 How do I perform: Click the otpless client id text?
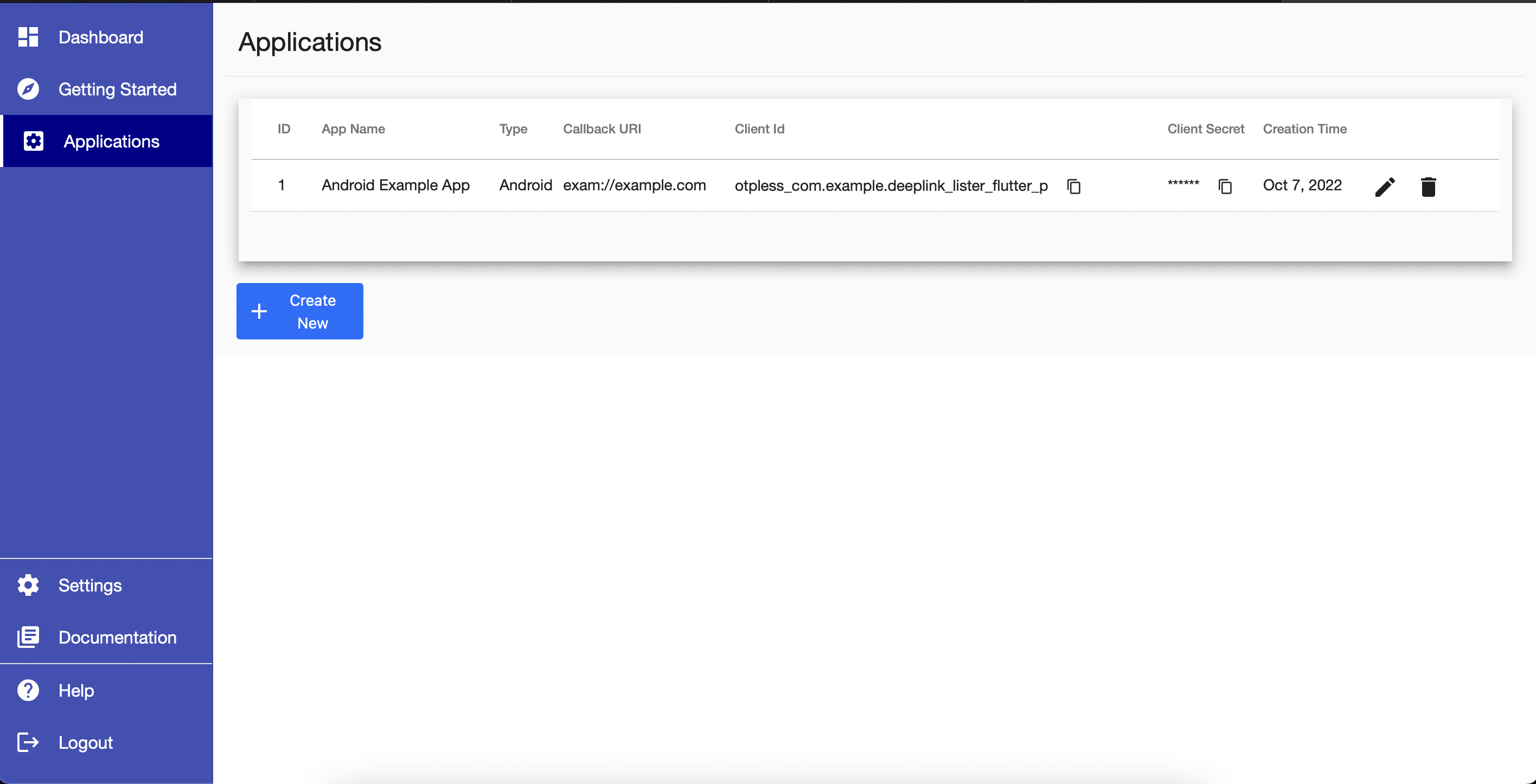tap(891, 186)
